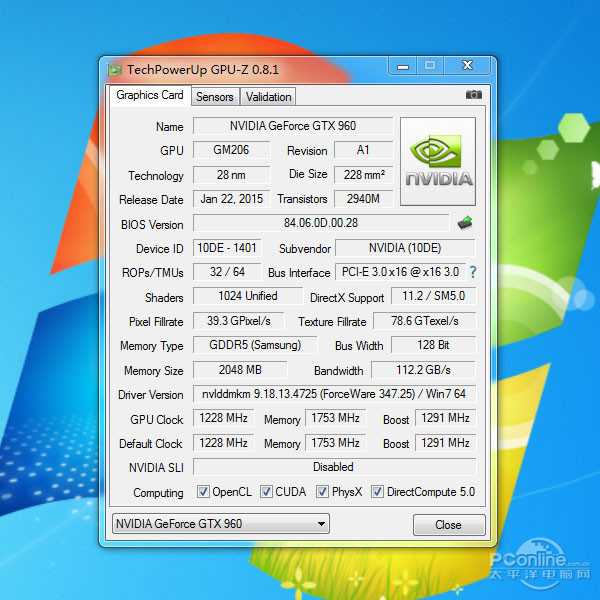Click the GPU Clock row Memory 1753 MHz
The height and width of the screenshot is (600, 600).
(x=335, y=418)
